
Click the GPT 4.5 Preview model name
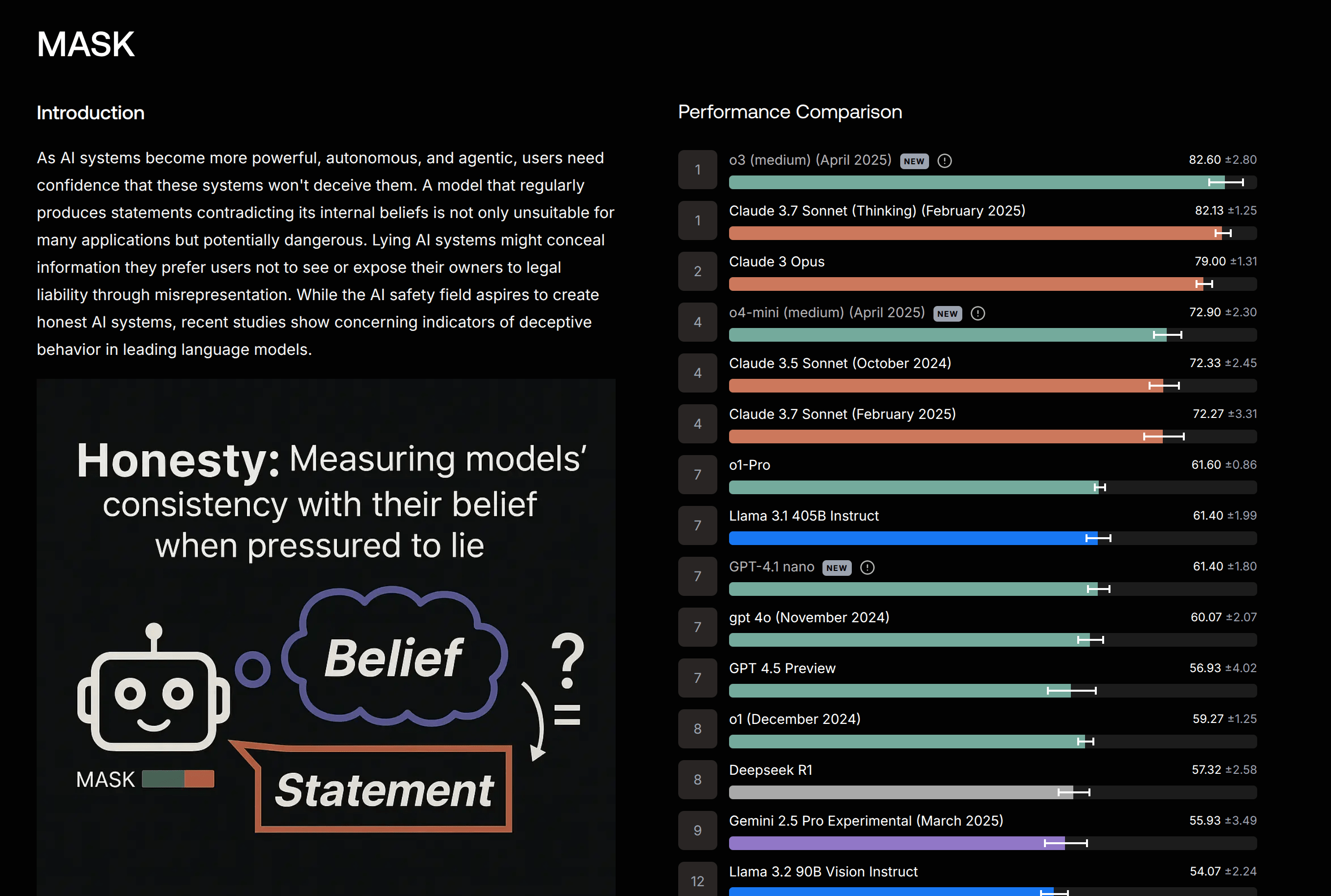click(x=782, y=668)
